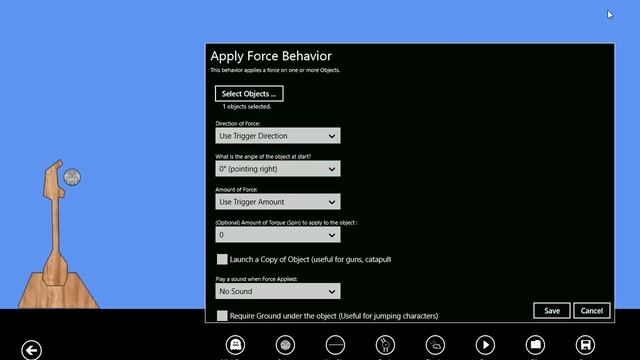This screenshot has width=640, height=360.
Task: Click the back arrow icon
Action: coord(31,350)
